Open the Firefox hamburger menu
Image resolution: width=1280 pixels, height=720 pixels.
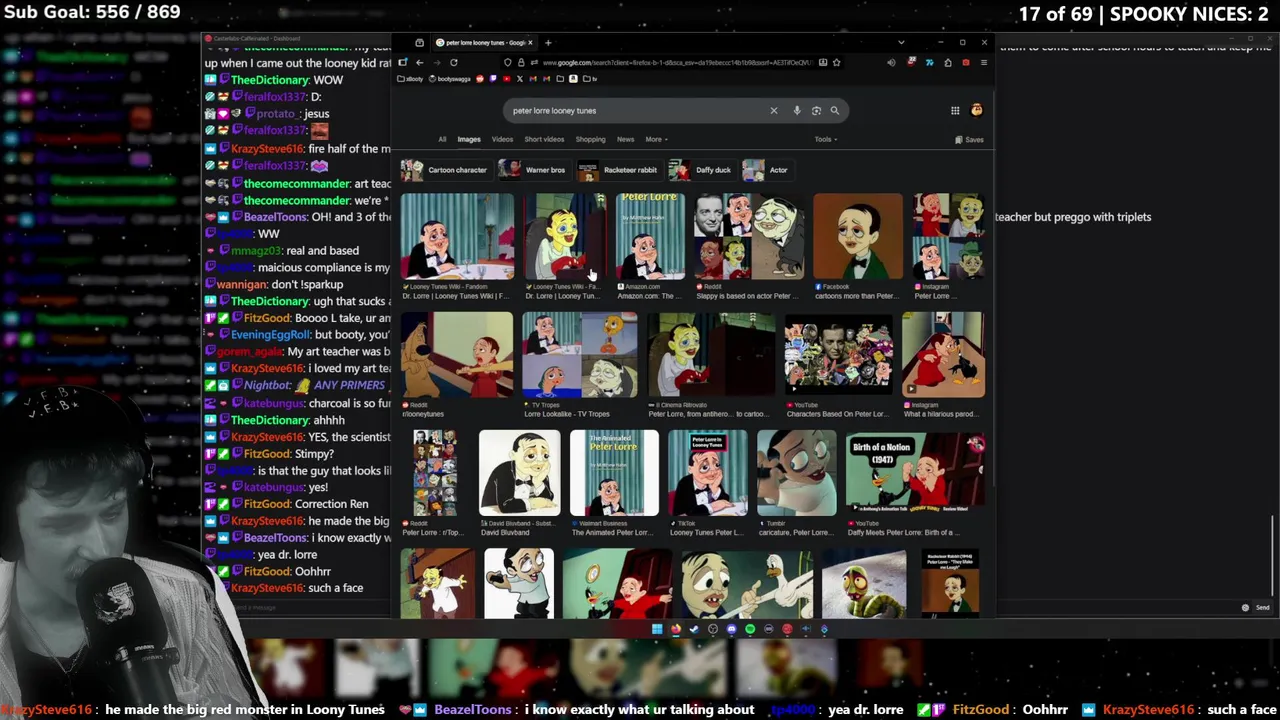coord(984,62)
